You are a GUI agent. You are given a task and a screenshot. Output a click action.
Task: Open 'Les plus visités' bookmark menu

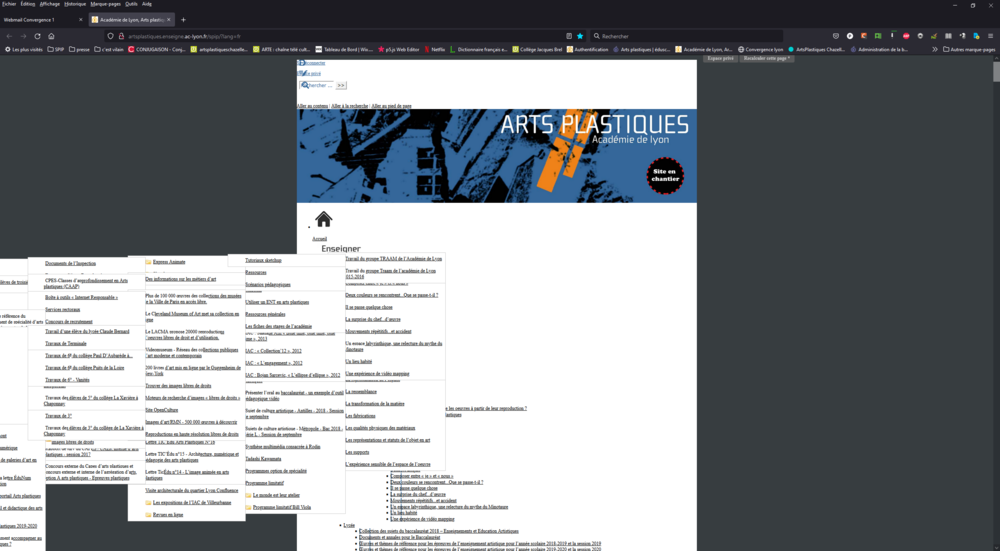coord(24,49)
